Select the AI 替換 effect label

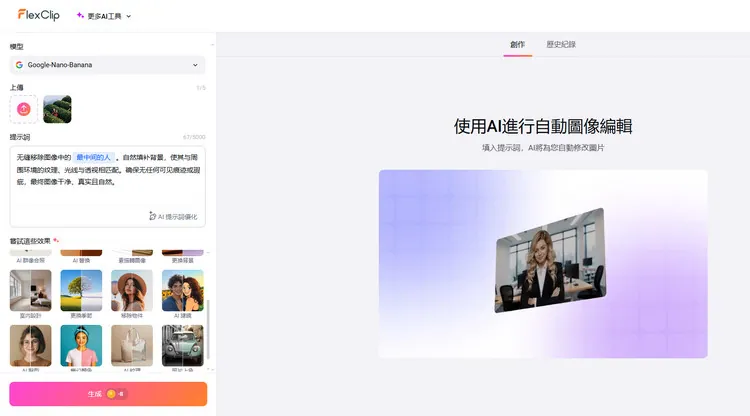[81, 261]
